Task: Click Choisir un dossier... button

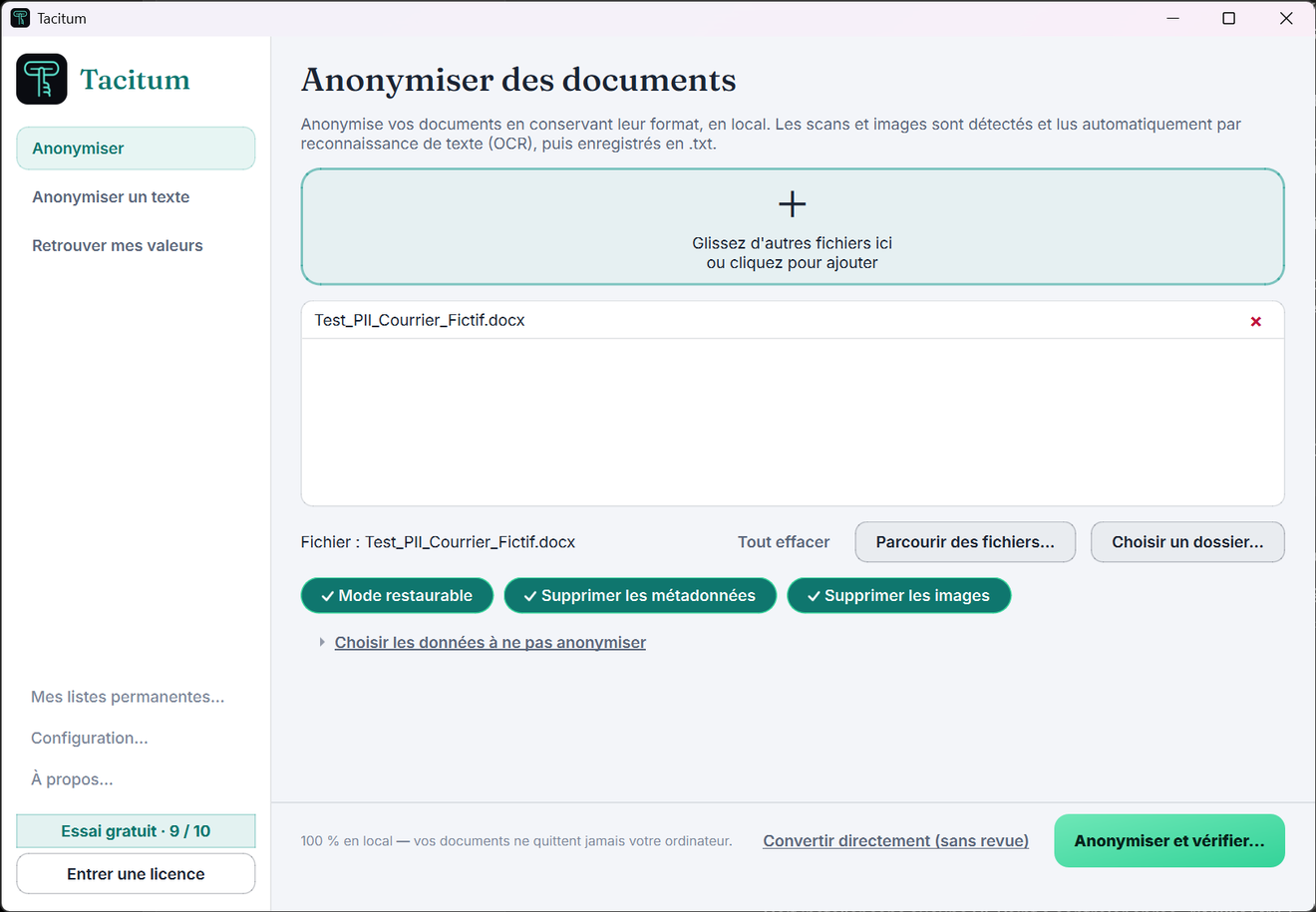Action: click(x=1187, y=542)
